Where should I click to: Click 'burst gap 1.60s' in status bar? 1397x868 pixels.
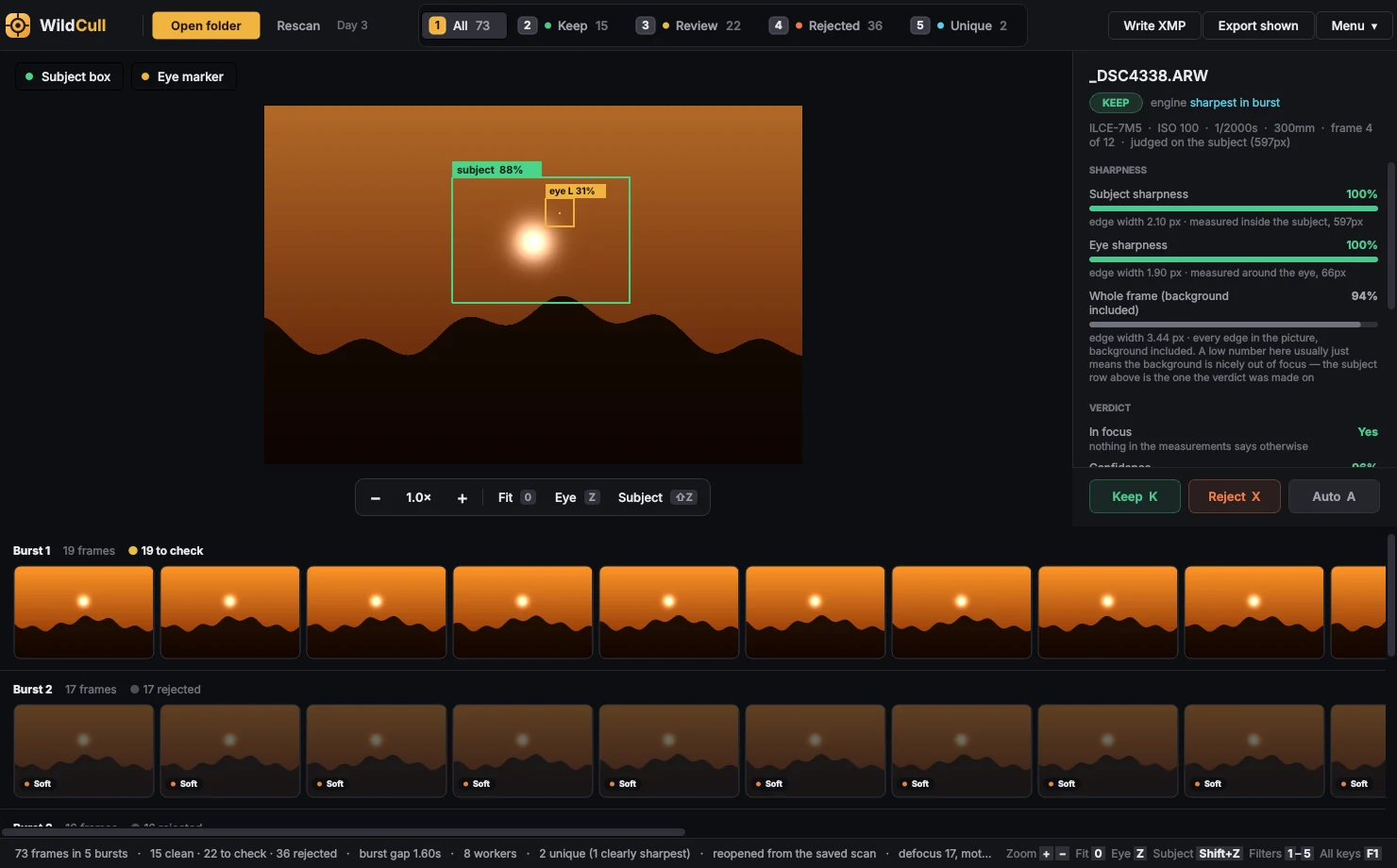coord(400,853)
